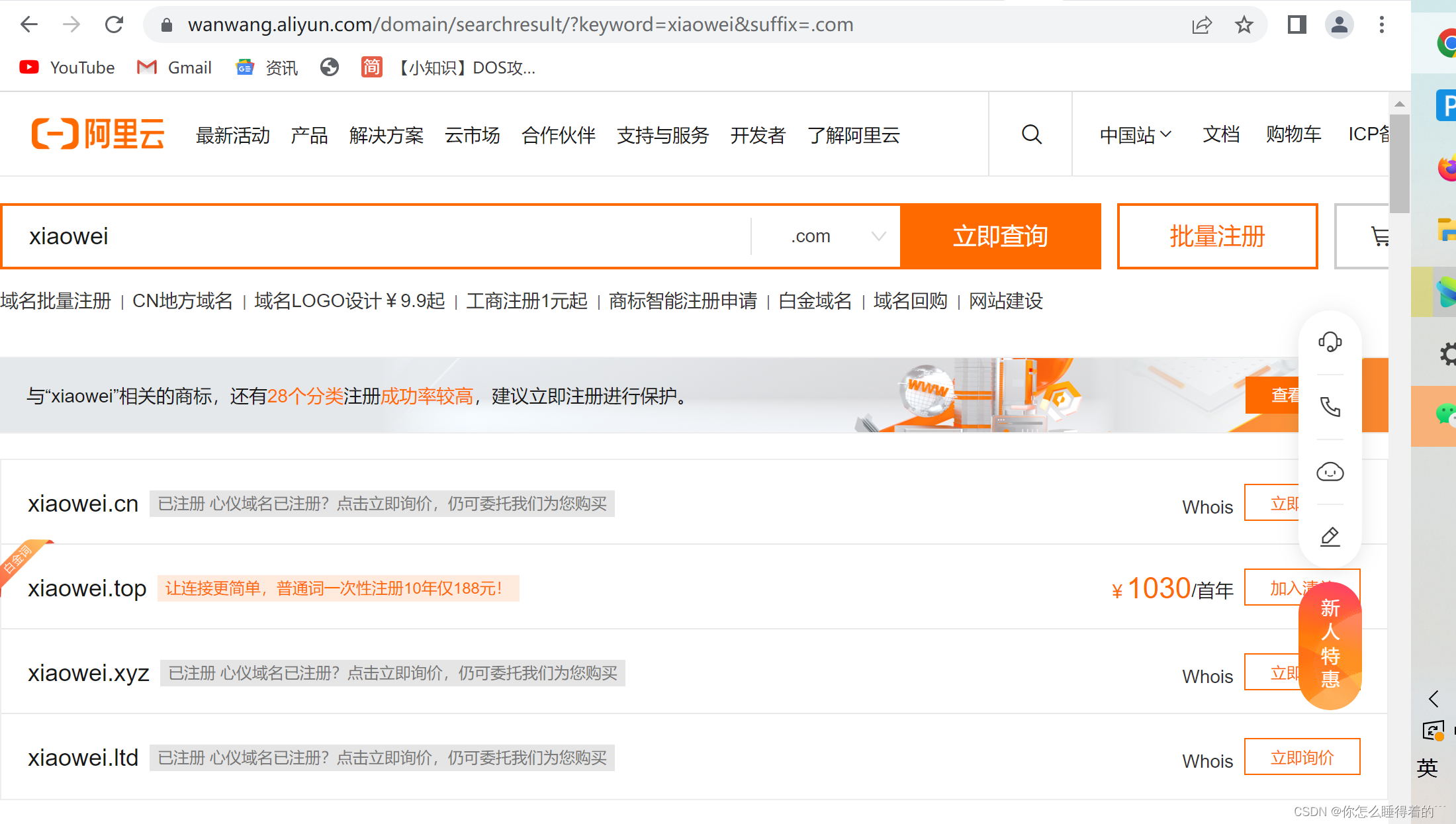
Task: Open the 产品 navigation menu
Action: pyautogui.click(x=309, y=135)
